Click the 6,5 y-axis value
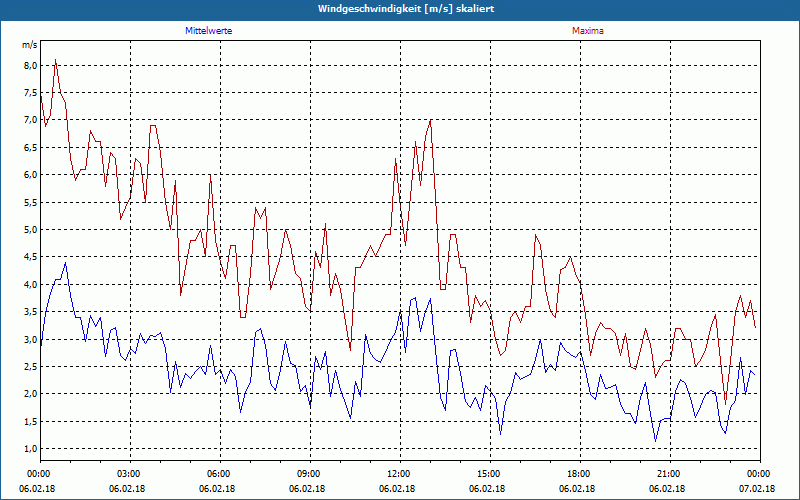Viewport: 800px width, 500px height. click(29, 147)
